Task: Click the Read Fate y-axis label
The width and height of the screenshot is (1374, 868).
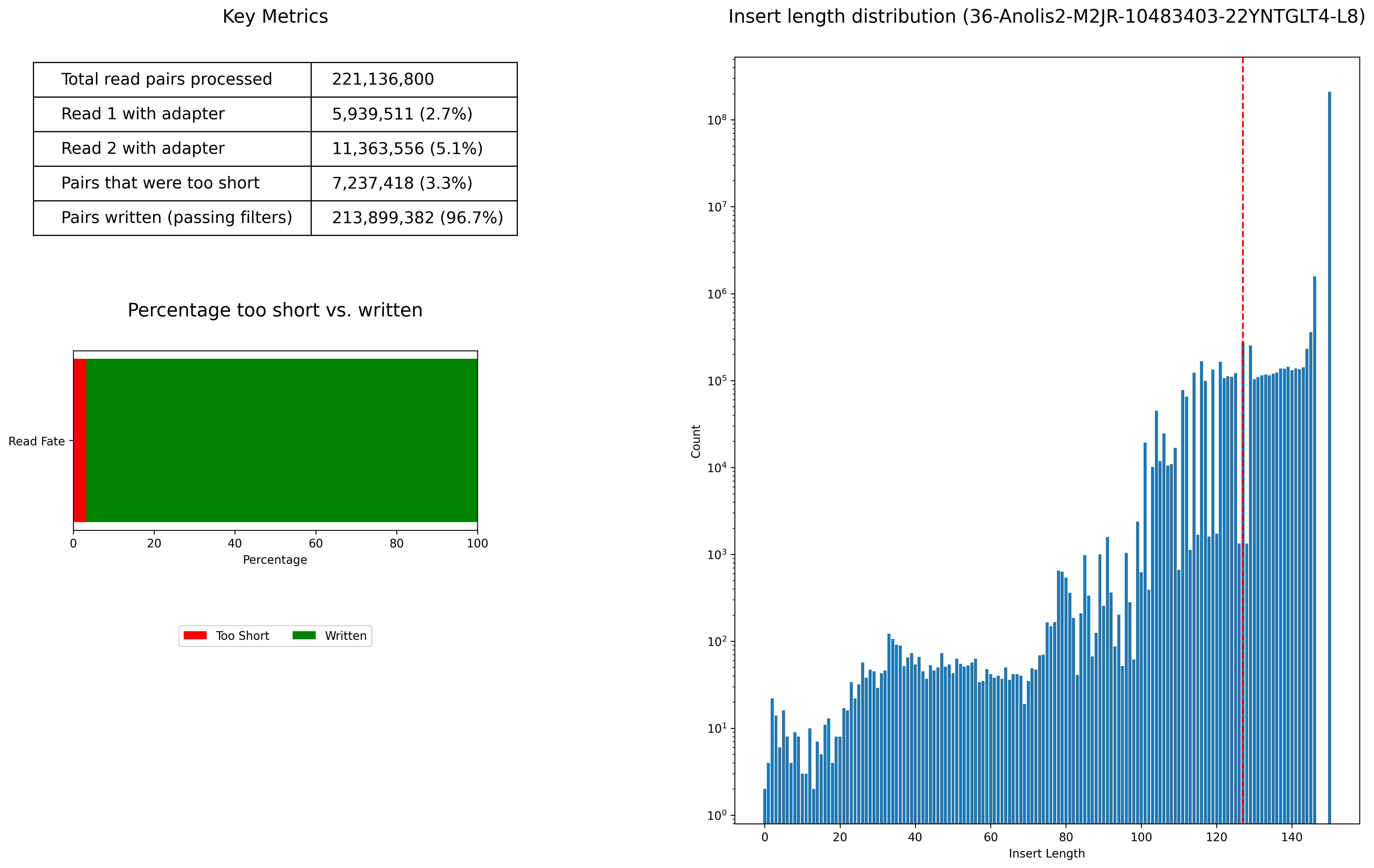Action: pyautogui.click(x=37, y=441)
